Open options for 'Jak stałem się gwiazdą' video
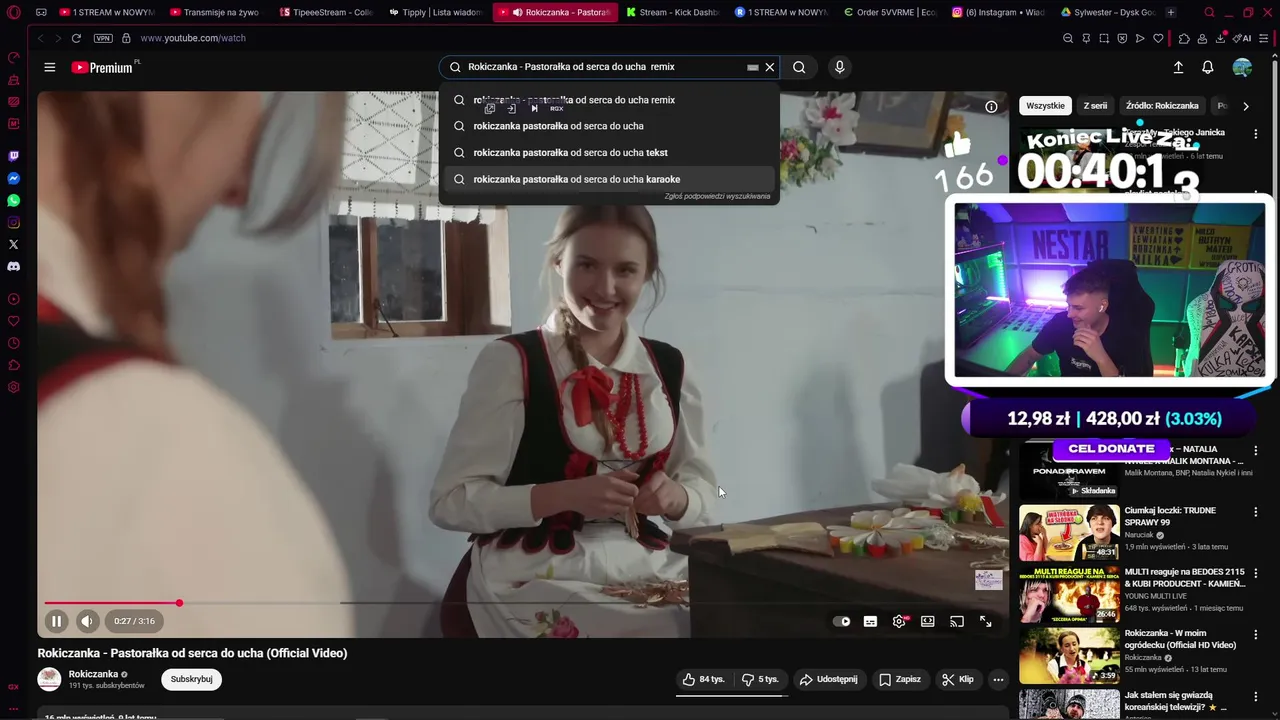The height and width of the screenshot is (720, 1280). point(1256,696)
